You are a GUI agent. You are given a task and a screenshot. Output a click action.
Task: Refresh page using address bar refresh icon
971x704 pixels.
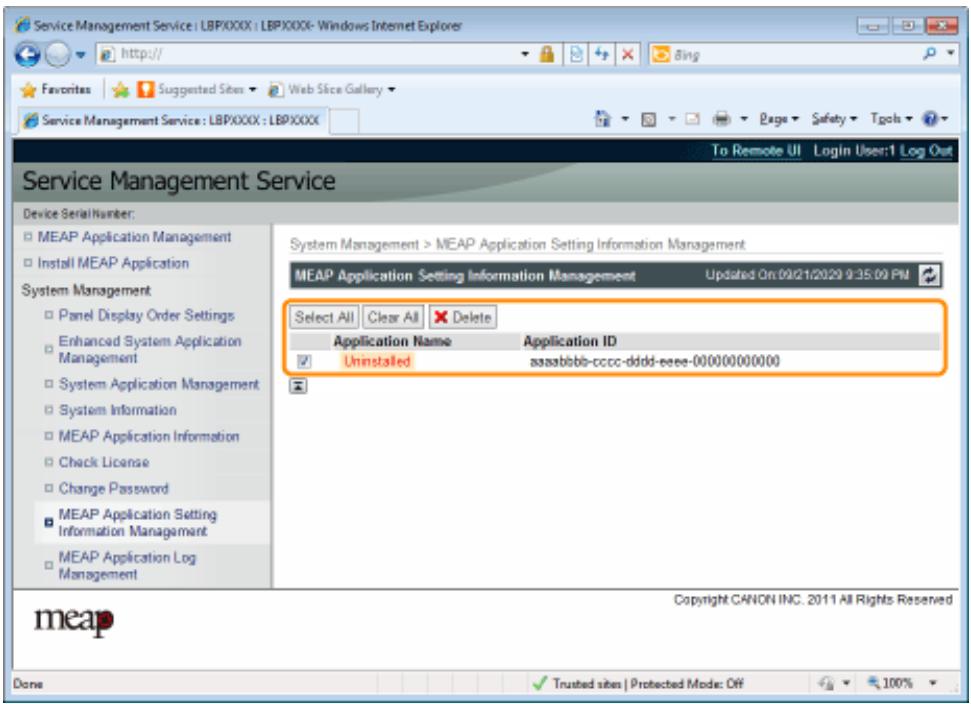tap(602, 54)
